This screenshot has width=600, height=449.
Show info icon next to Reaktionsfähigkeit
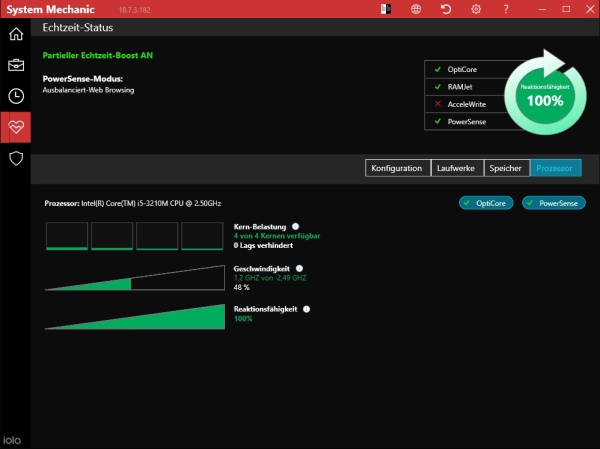[x=307, y=309]
